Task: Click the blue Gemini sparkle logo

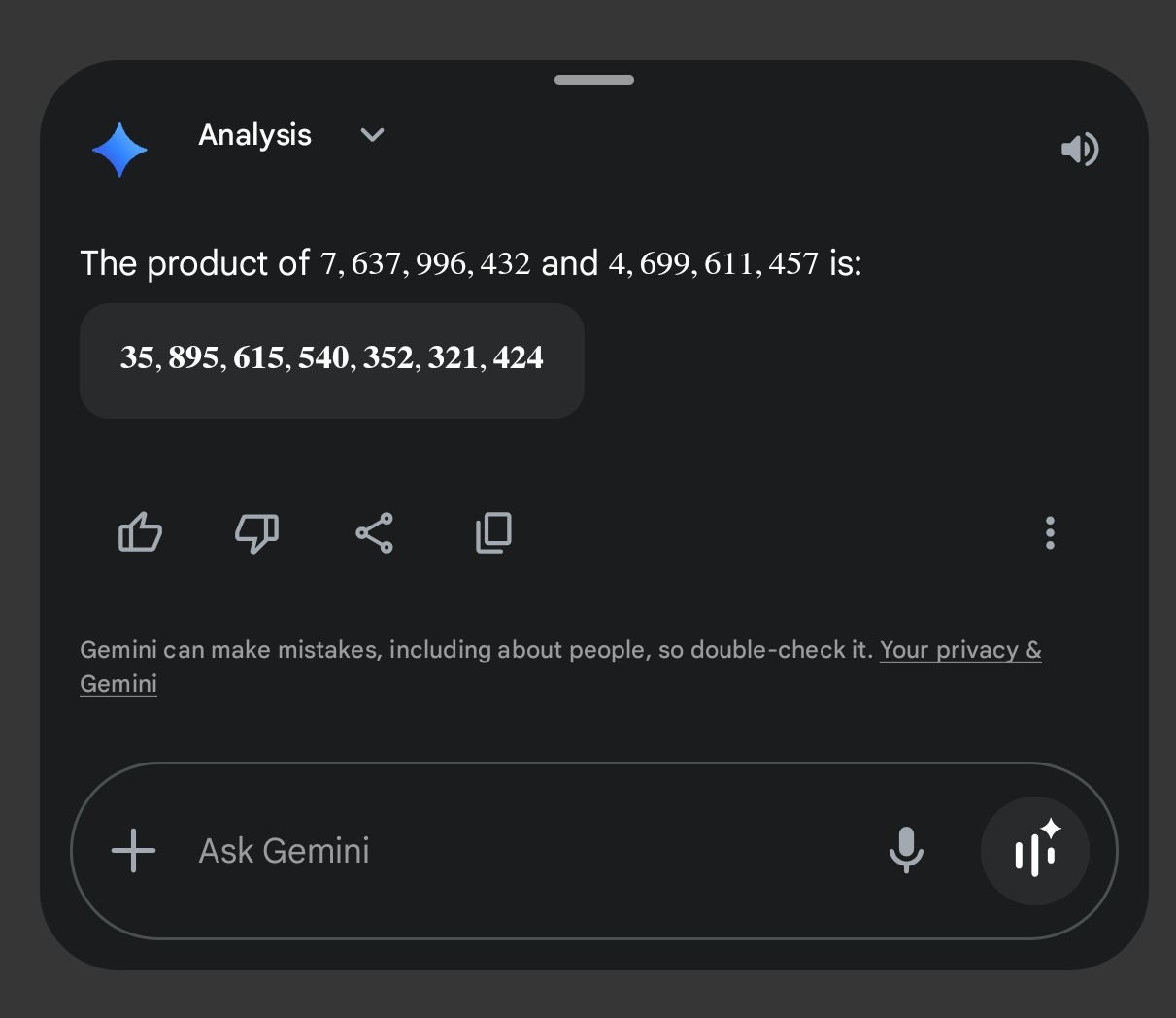Action: [119, 150]
